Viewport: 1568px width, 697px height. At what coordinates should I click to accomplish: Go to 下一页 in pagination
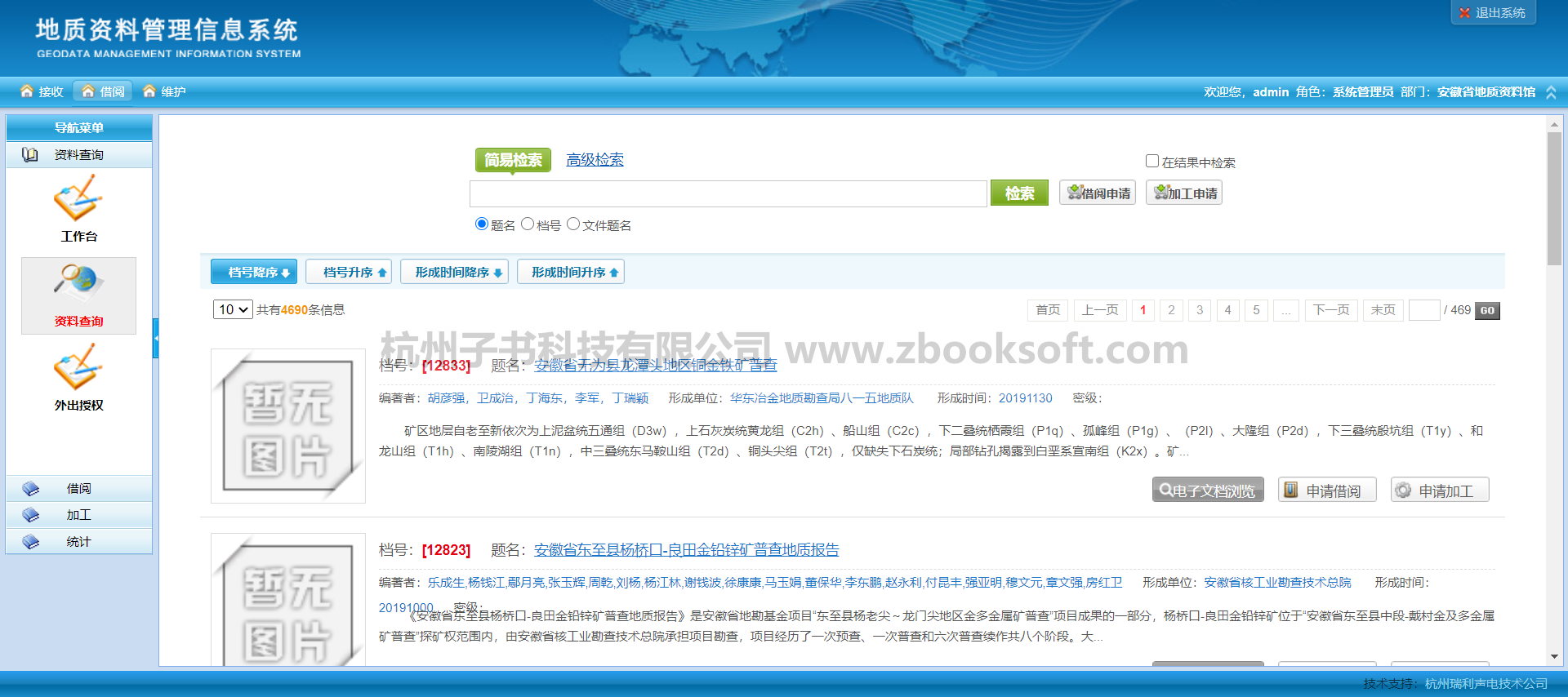1331,310
